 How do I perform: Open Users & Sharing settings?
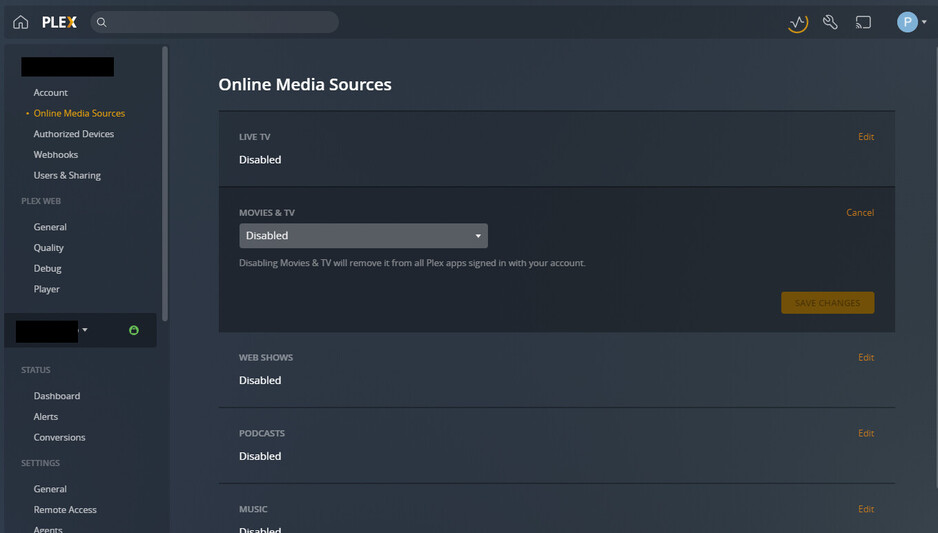click(x=67, y=176)
